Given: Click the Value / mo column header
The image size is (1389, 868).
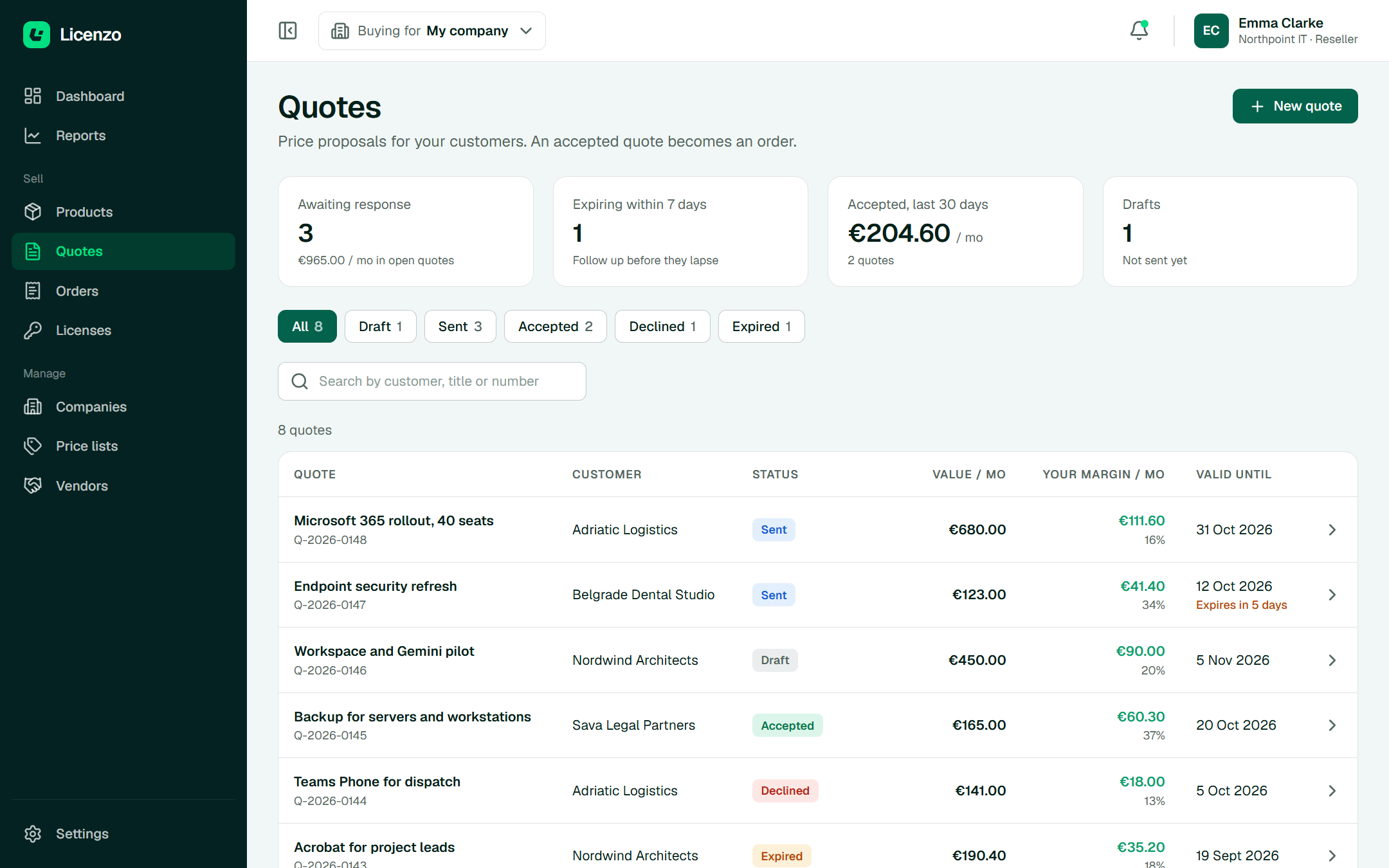Looking at the screenshot, I should [969, 475].
